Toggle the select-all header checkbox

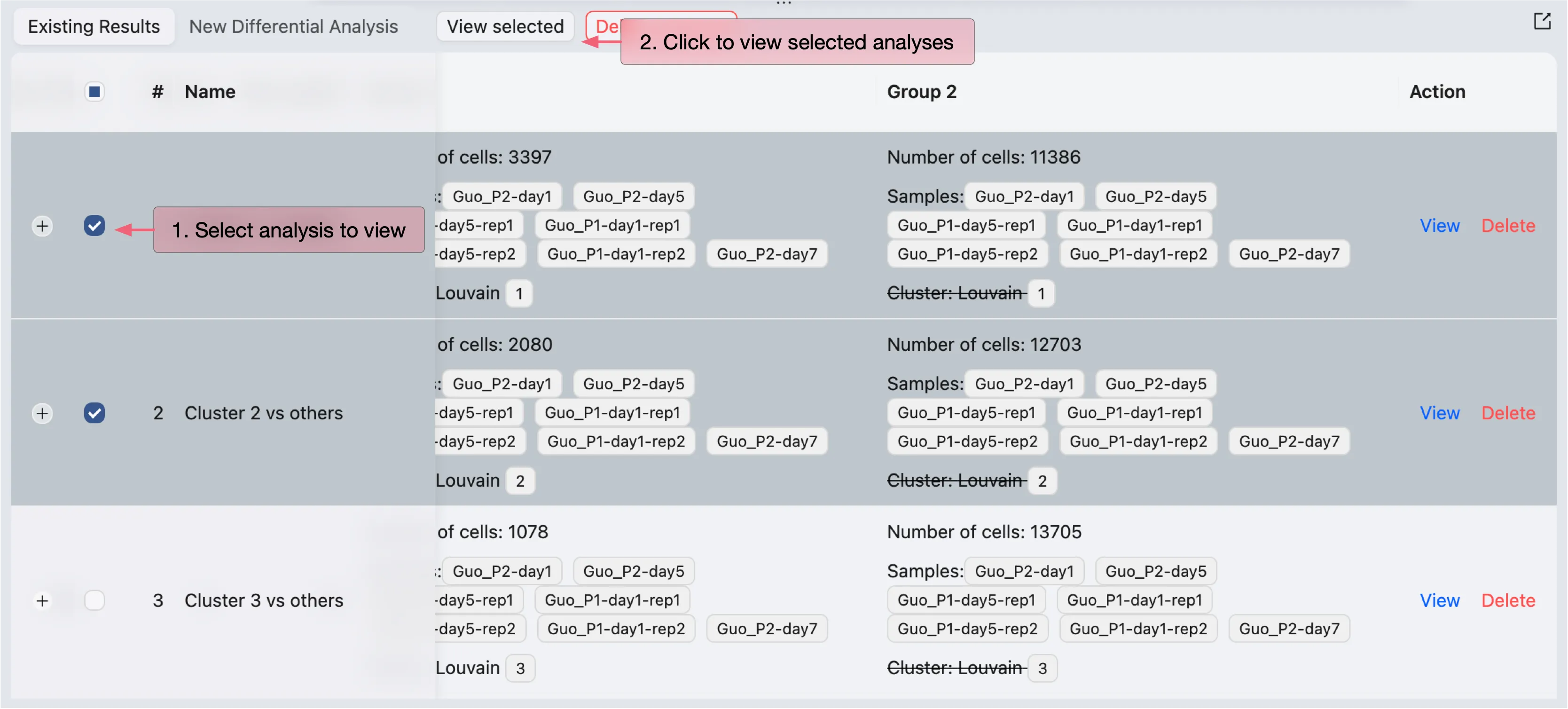[94, 92]
